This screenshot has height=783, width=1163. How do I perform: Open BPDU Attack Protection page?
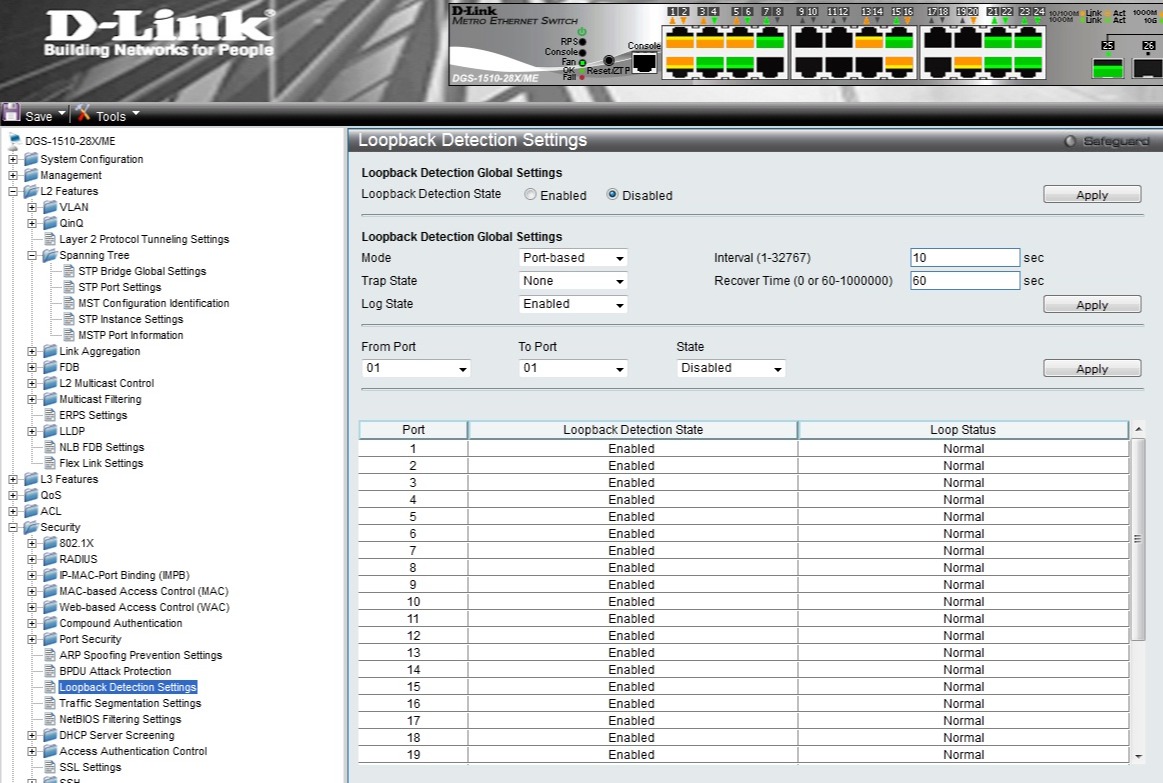(x=115, y=671)
